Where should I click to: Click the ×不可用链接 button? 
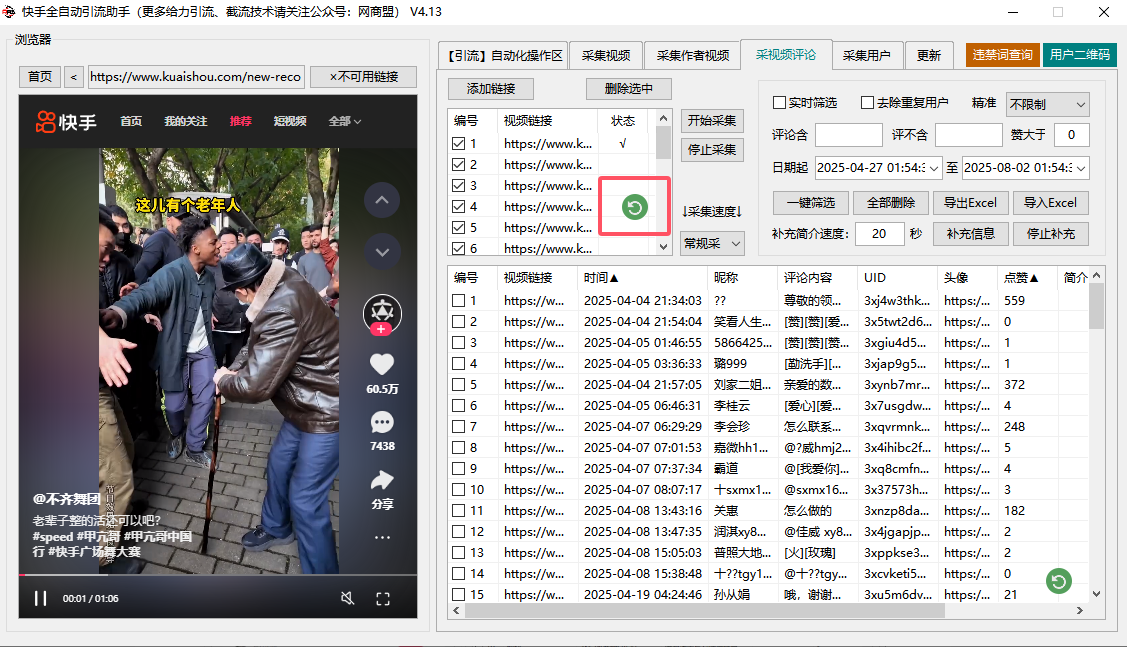(x=364, y=77)
